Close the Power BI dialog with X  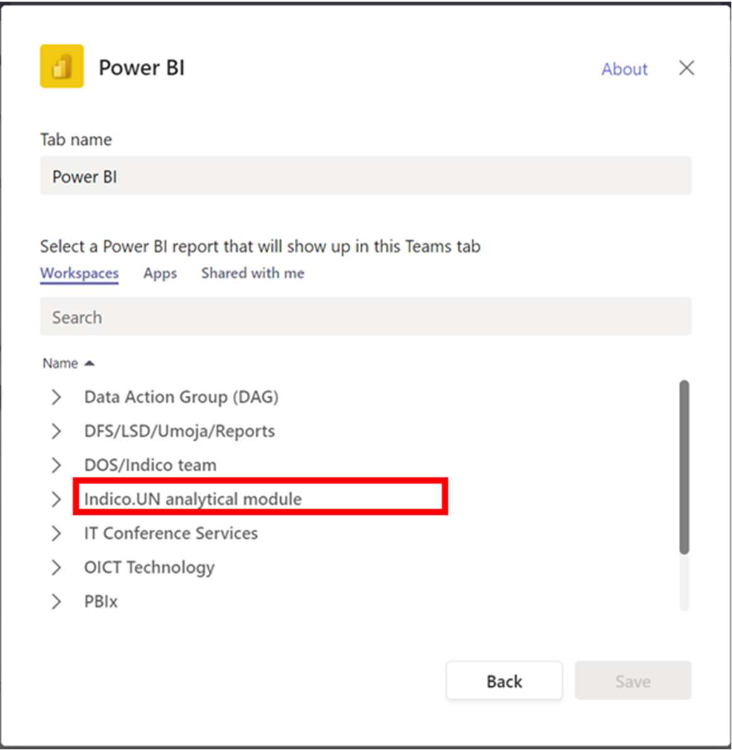[687, 68]
